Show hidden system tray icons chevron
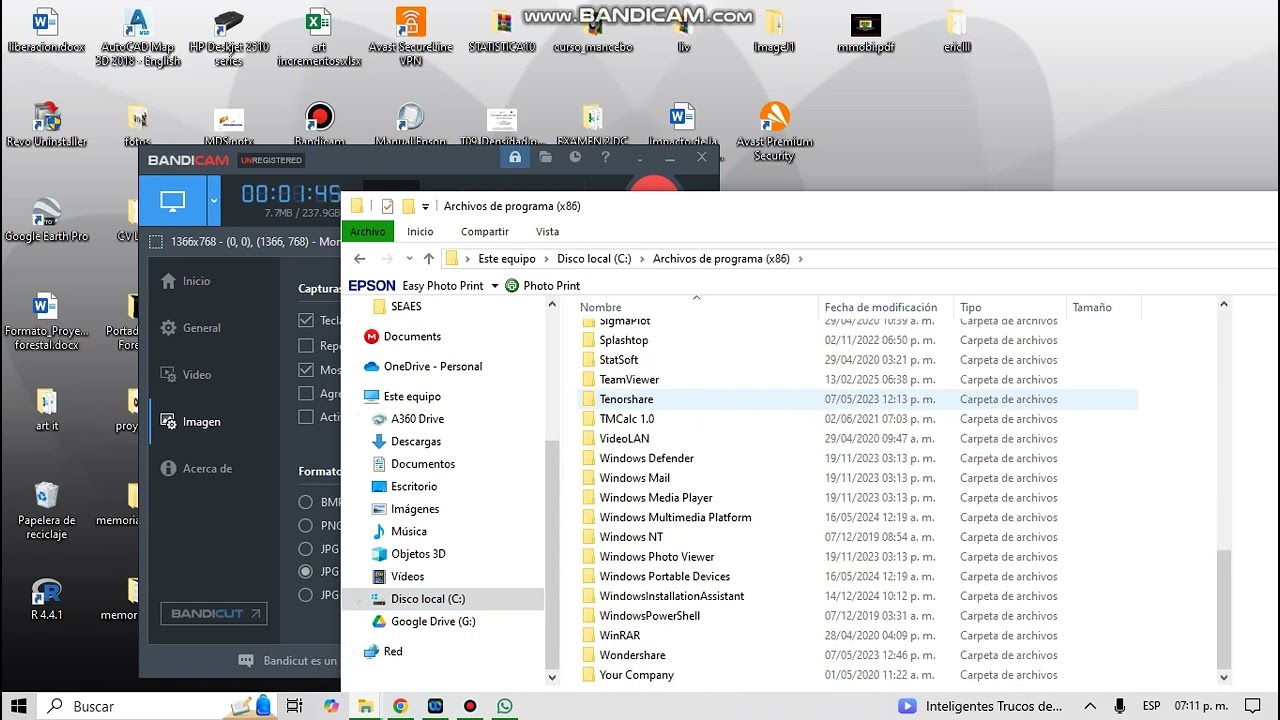This screenshot has height=720, width=1280. coord(1091,706)
